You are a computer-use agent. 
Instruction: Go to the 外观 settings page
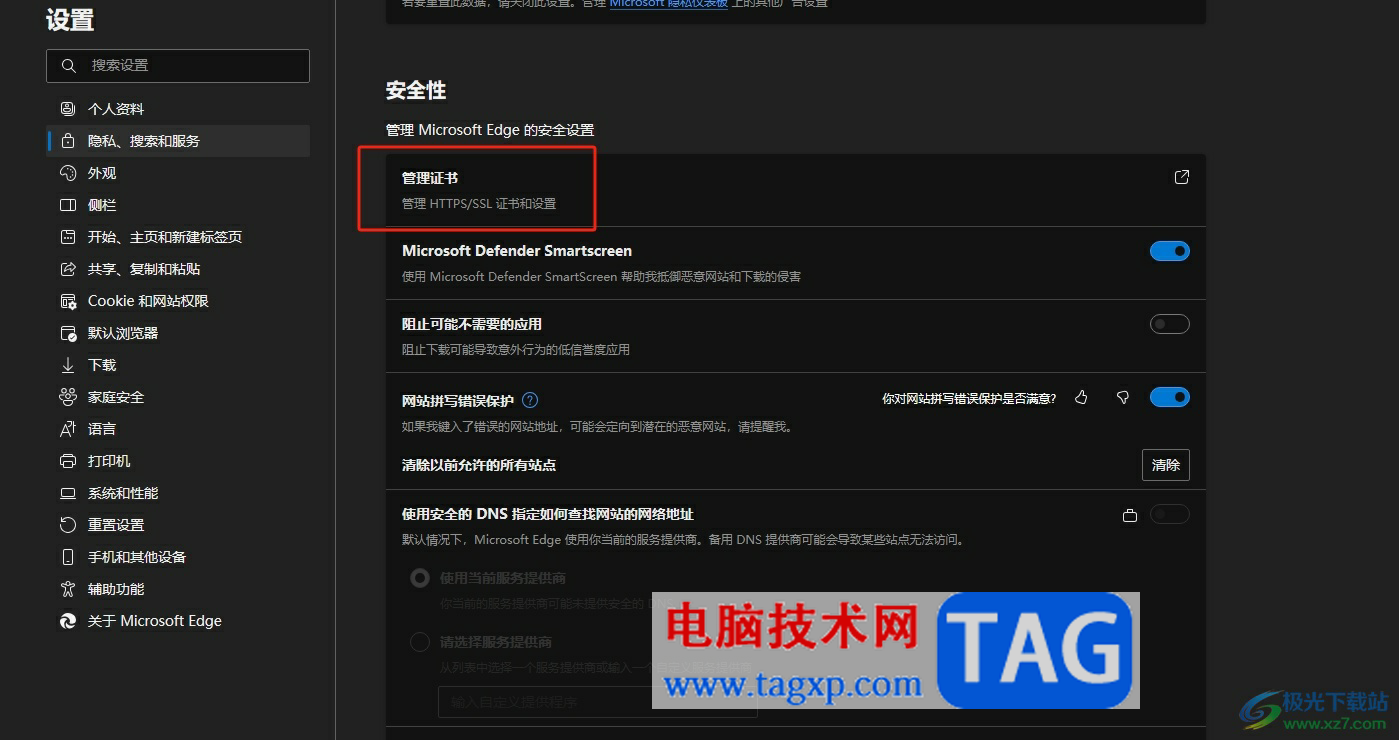click(x=178, y=173)
